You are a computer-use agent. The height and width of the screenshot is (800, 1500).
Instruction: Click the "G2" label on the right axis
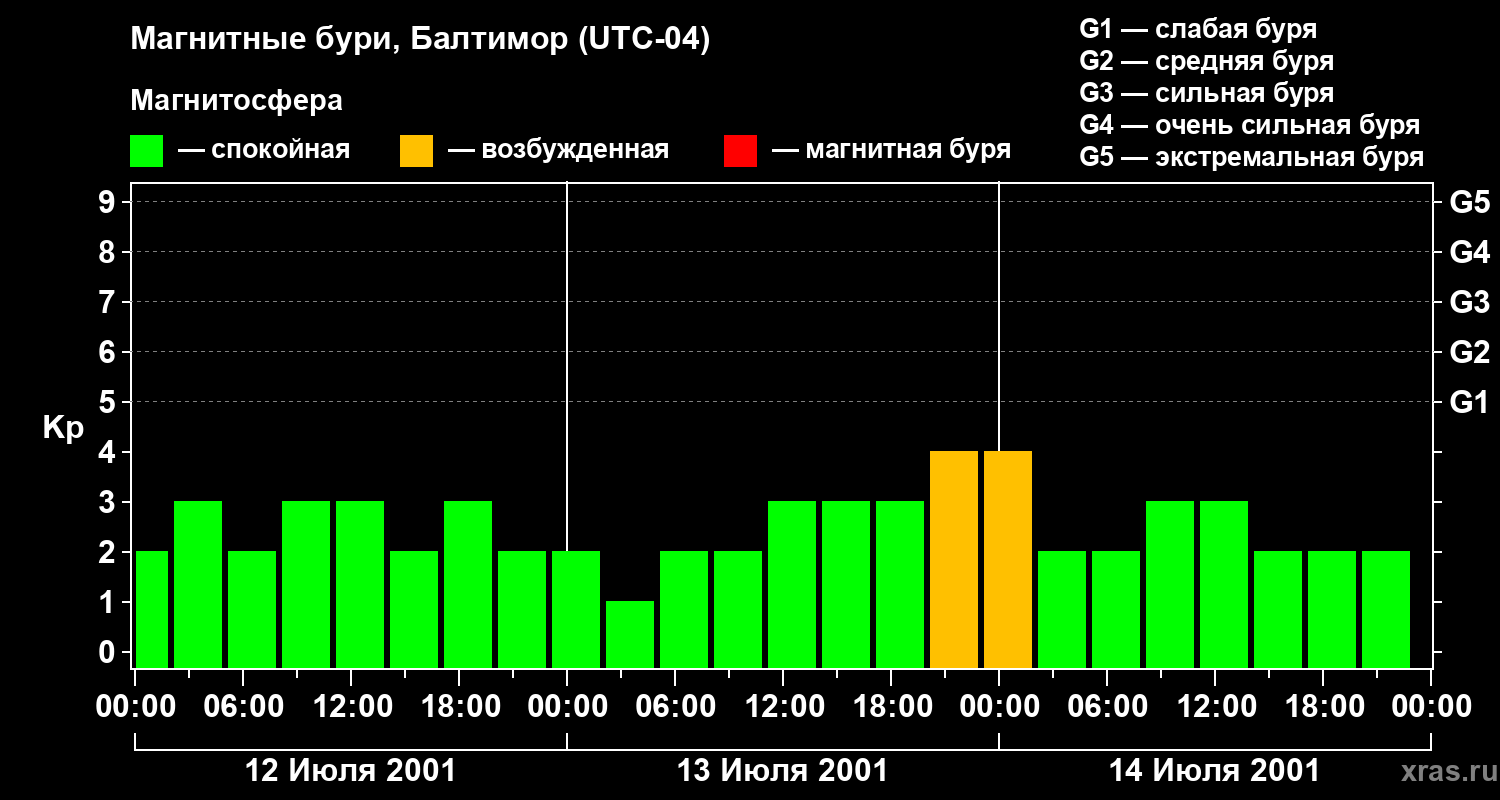coord(1469,352)
